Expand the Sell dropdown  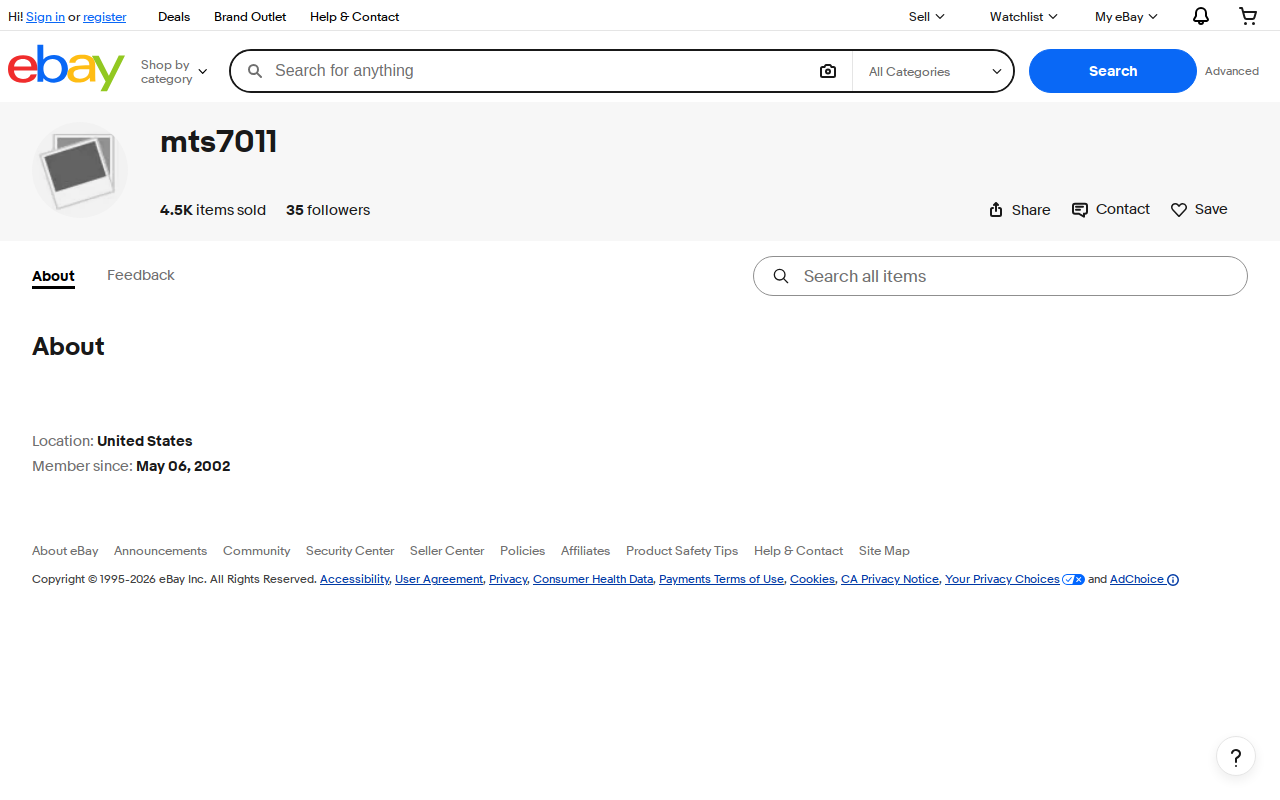[x=926, y=16]
